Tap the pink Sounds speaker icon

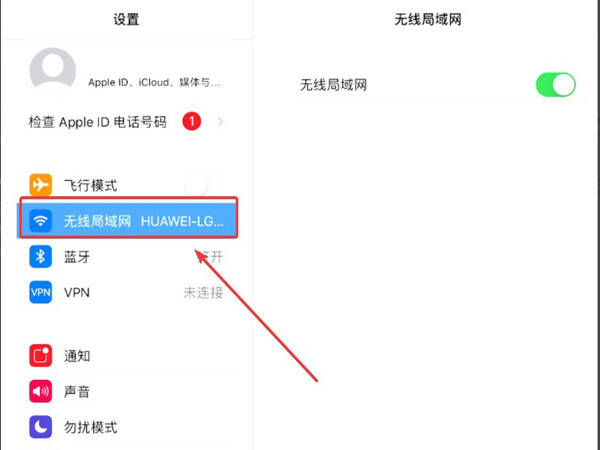41,391
